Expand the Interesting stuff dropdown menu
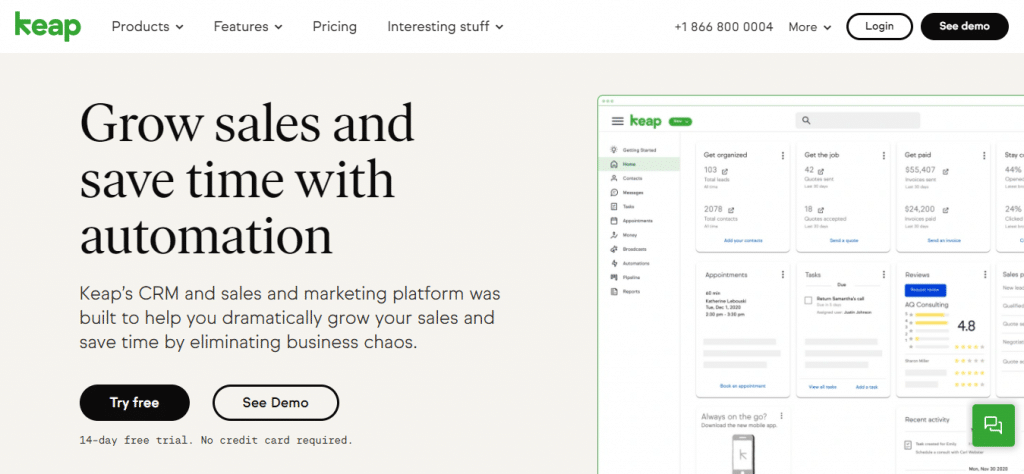The image size is (1024, 474). (x=445, y=27)
